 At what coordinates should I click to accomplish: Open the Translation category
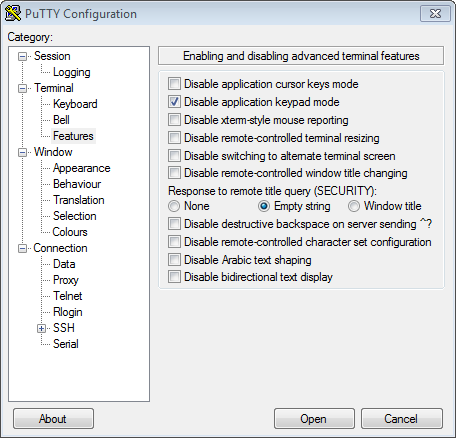tap(78, 200)
